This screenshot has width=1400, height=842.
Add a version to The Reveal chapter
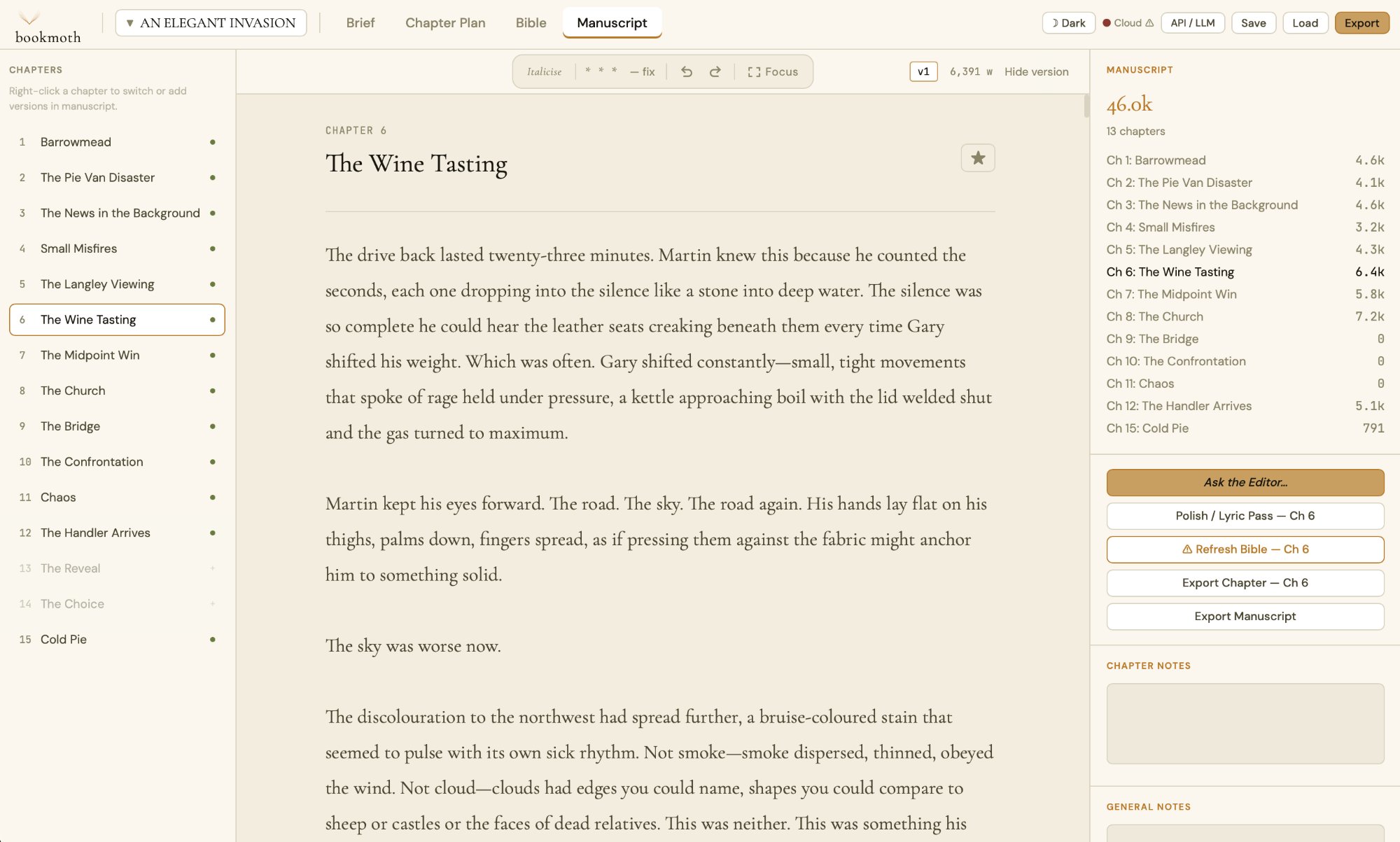tap(213, 568)
